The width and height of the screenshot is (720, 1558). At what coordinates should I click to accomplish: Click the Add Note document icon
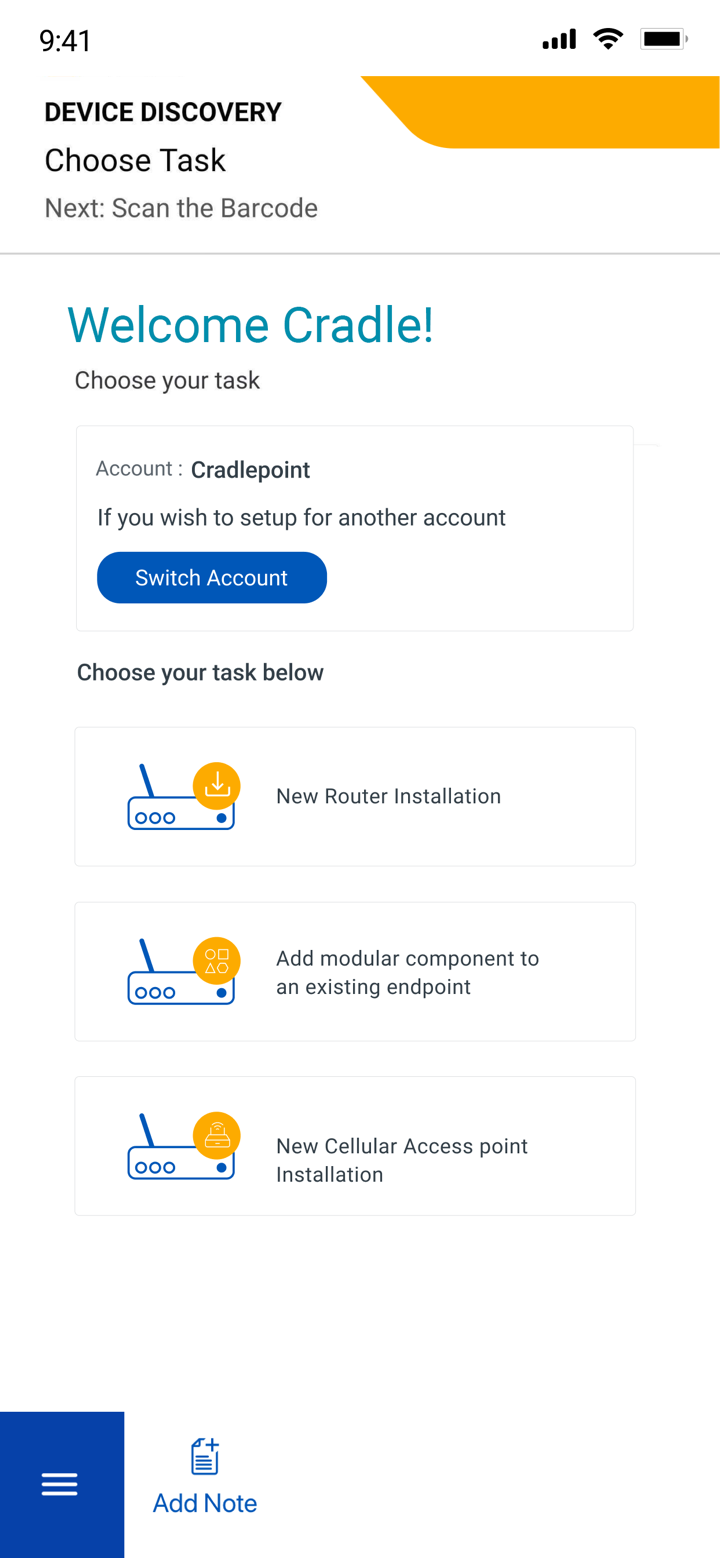204,1458
